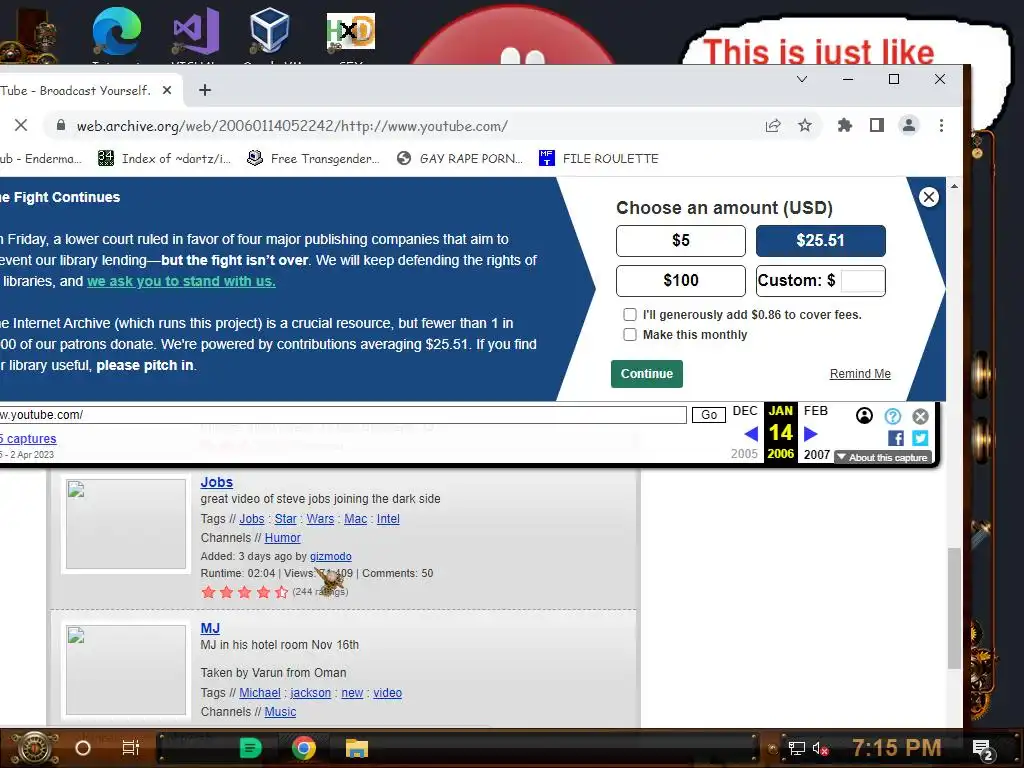Open the Visual Studio desktop icon
Image resolution: width=1024 pixels, height=768 pixels.
pyautogui.click(x=196, y=31)
